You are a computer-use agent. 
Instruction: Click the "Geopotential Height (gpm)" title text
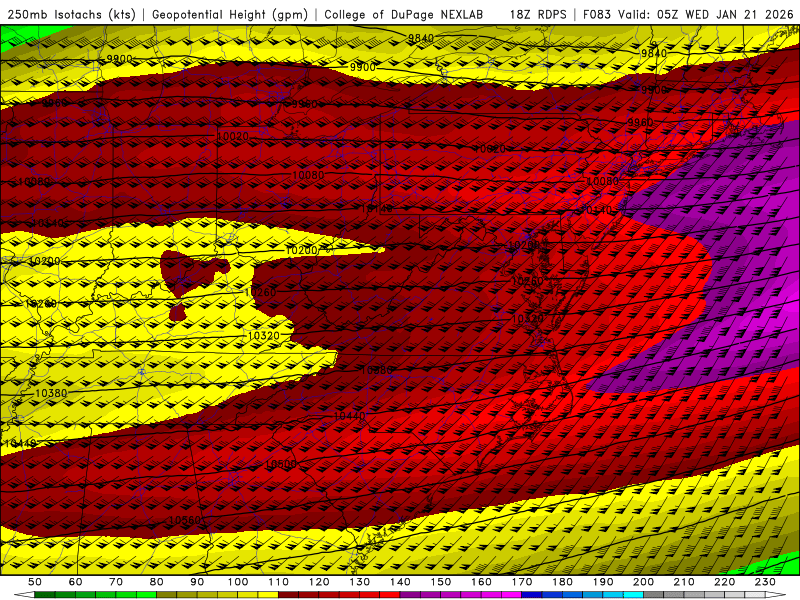tap(230, 14)
